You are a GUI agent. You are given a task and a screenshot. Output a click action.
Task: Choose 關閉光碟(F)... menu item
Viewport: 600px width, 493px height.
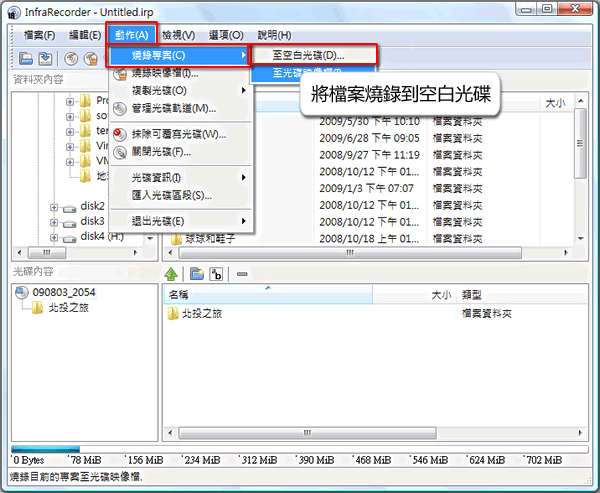pyautogui.click(x=181, y=152)
